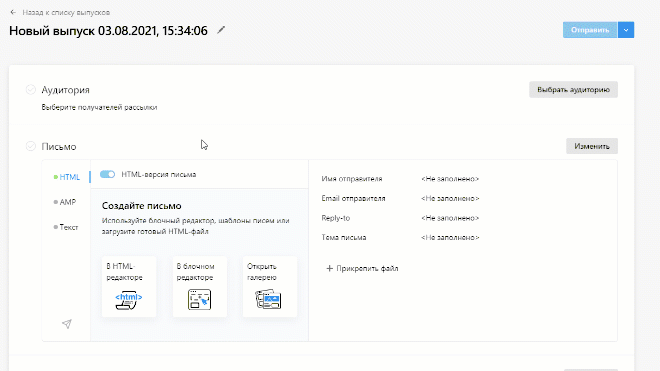Click the Тема письма value <Не заполнено>
The width and height of the screenshot is (660, 371).
tap(450, 238)
